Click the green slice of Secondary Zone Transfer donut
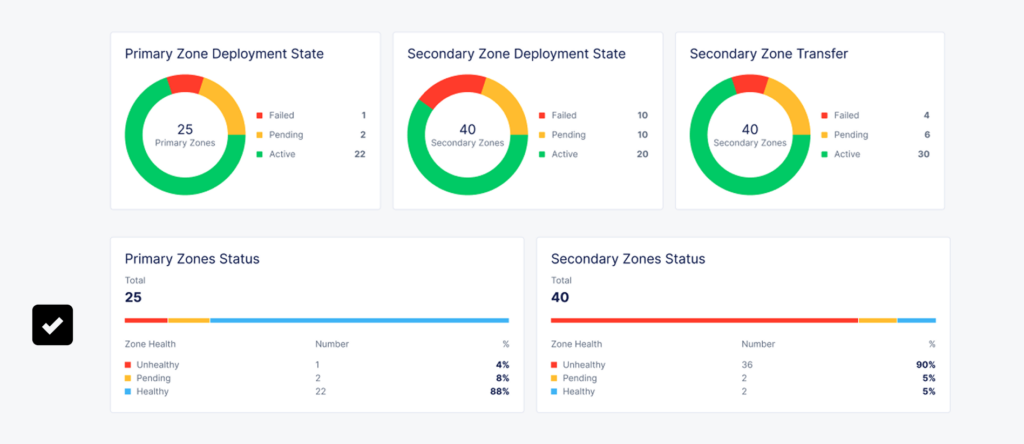The height and width of the screenshot is (444, 1024). (715, 170)
